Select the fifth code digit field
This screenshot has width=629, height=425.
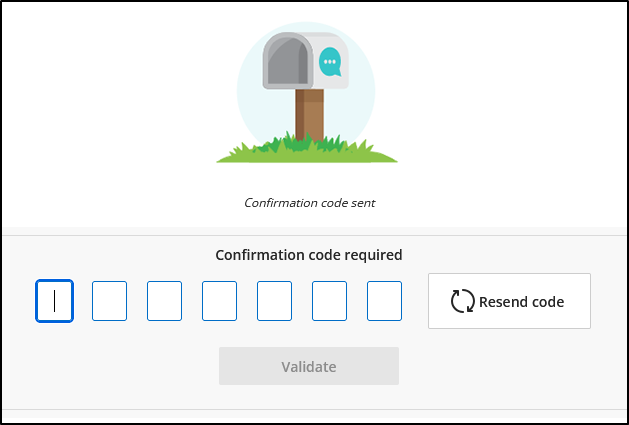click(x=274, y=300)
